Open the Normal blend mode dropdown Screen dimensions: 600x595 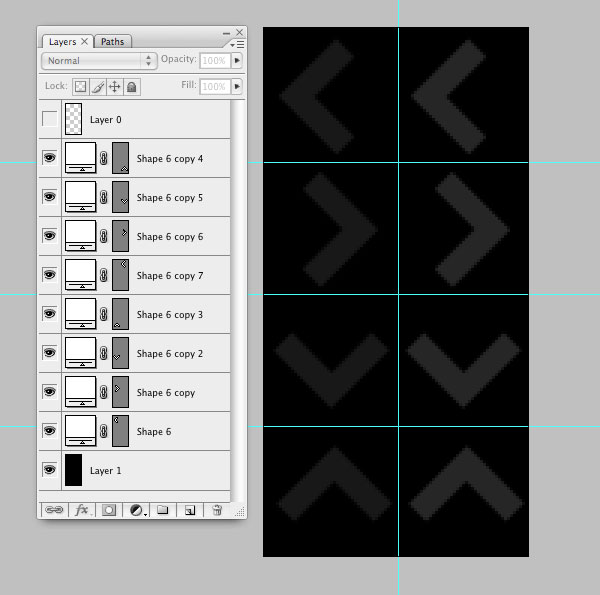[99, 61]
